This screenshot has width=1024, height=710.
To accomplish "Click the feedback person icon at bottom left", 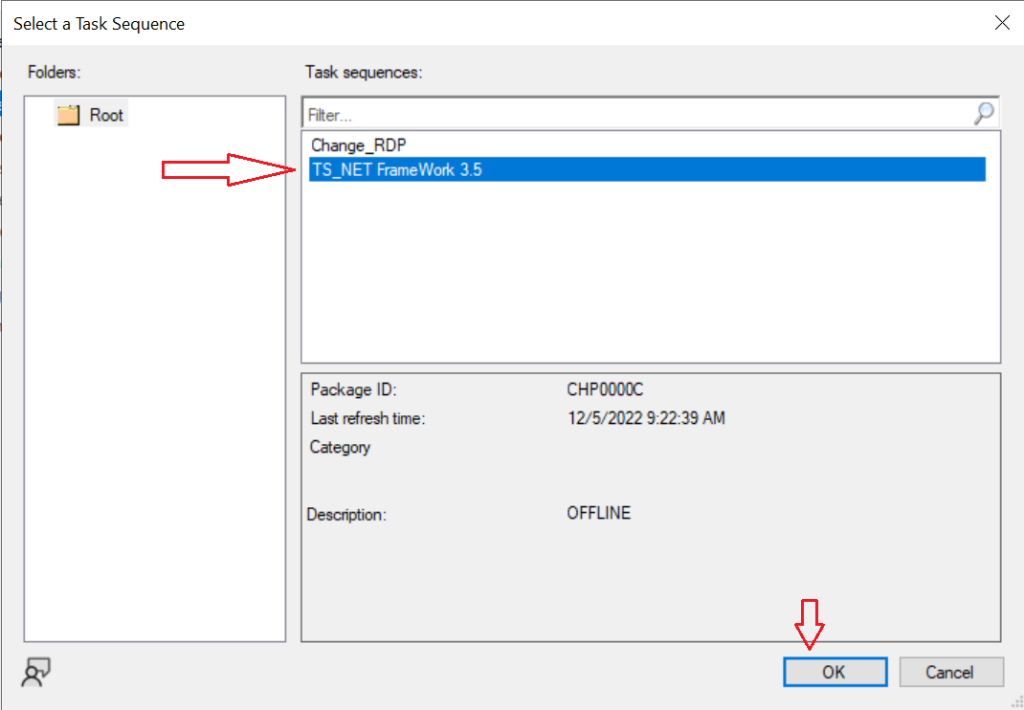I will coord(36,672).
